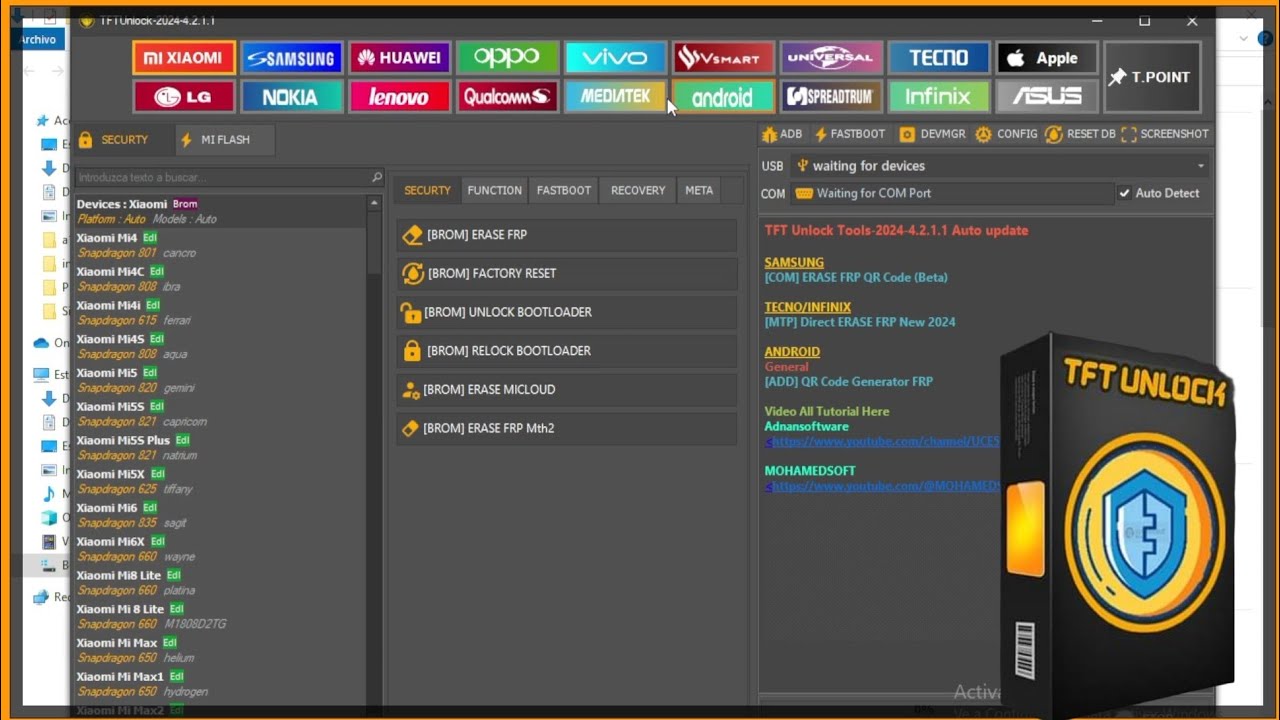This screenshot has width=1280, height=720.
Task: Click RESET DB in toolbar
Action: [x=1080, y=134]
